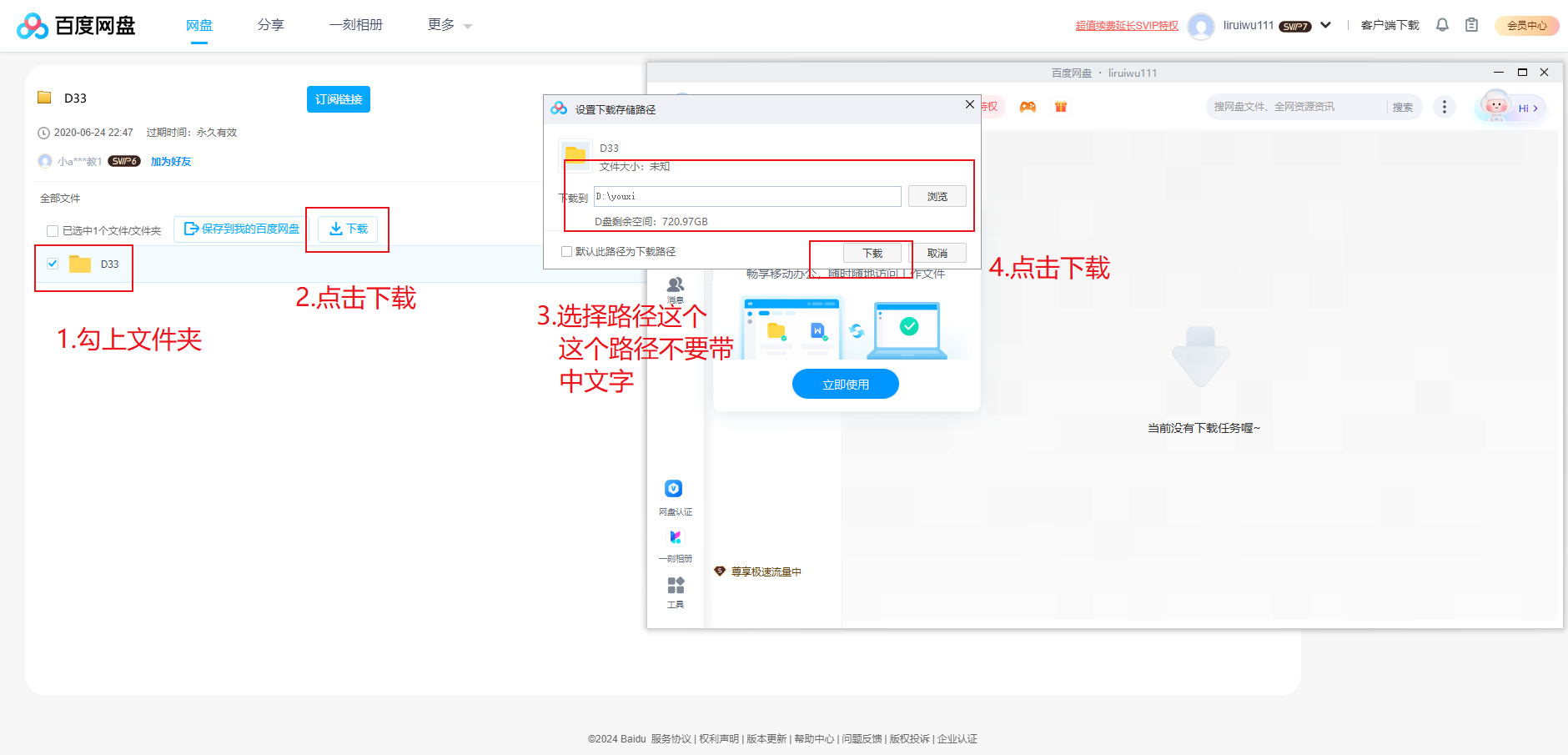
Task: Open 一刻相册 in the client sidebar
Action: (x=676, y=546)
